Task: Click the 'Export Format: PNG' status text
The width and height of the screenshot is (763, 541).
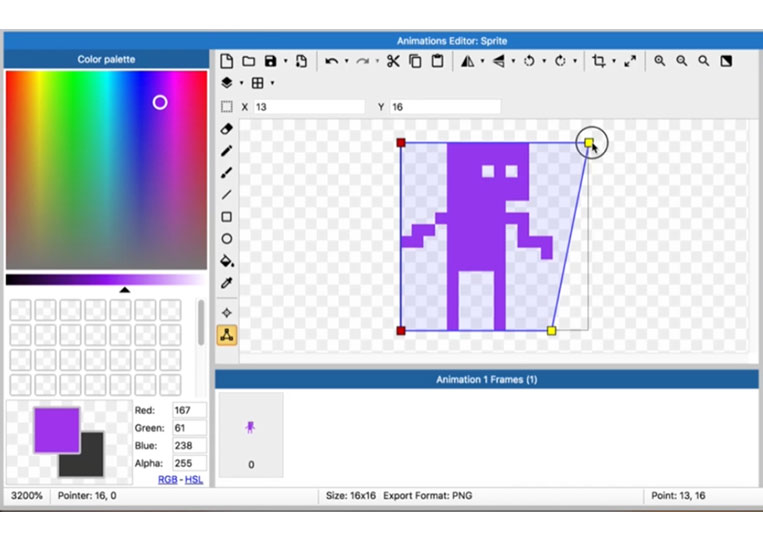Action: (427, 496)
